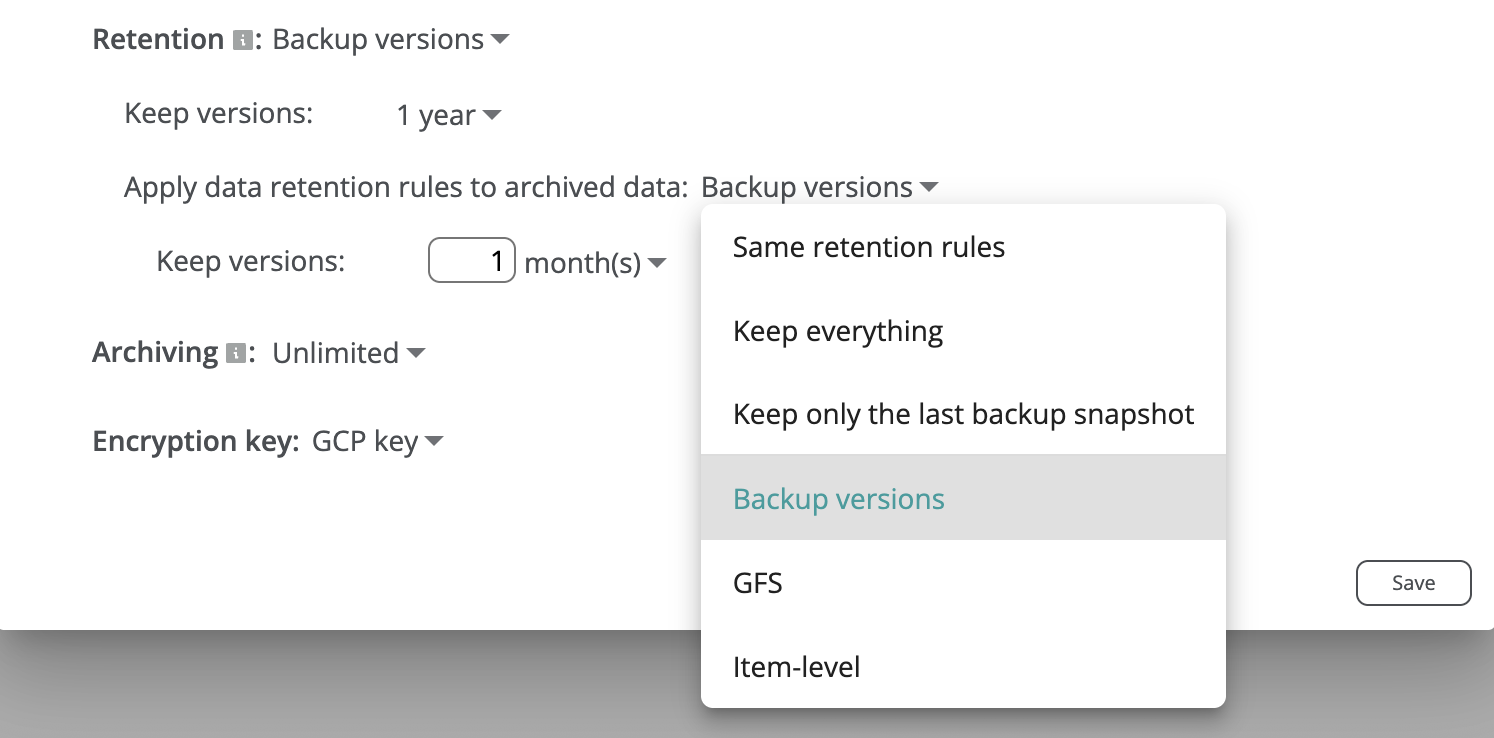
Task: Click the info icon beside Archiving
Action: point(236,354)
